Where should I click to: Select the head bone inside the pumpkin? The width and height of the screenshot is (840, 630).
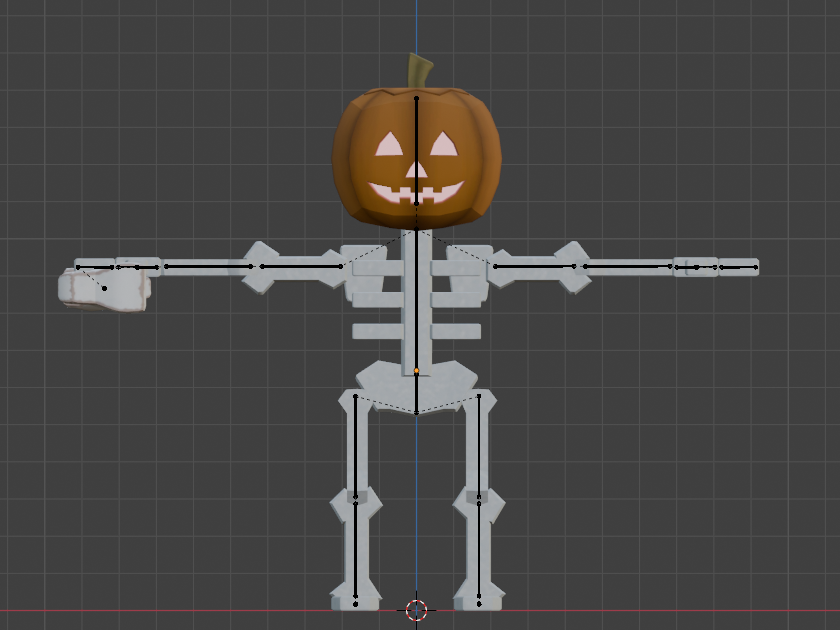tap(416, 151)
